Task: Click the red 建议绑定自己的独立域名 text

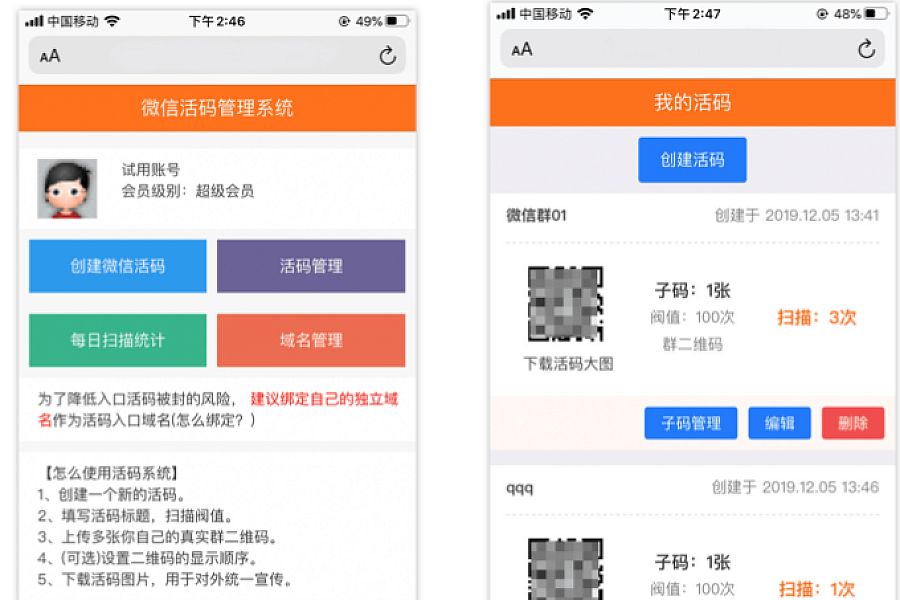Action: [x=324, y=399]
